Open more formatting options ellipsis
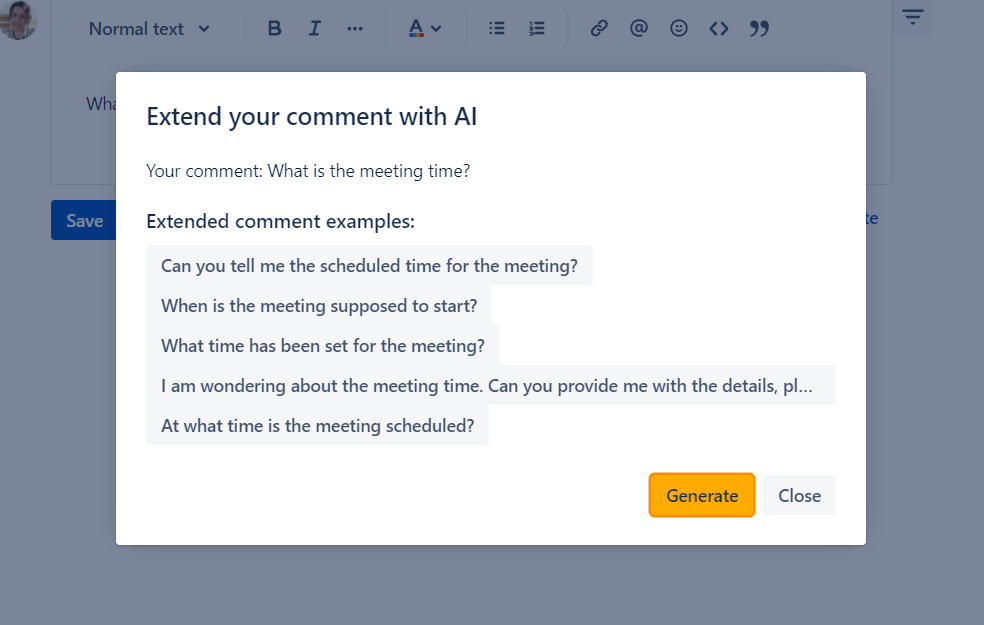 [x=355, y=29]
